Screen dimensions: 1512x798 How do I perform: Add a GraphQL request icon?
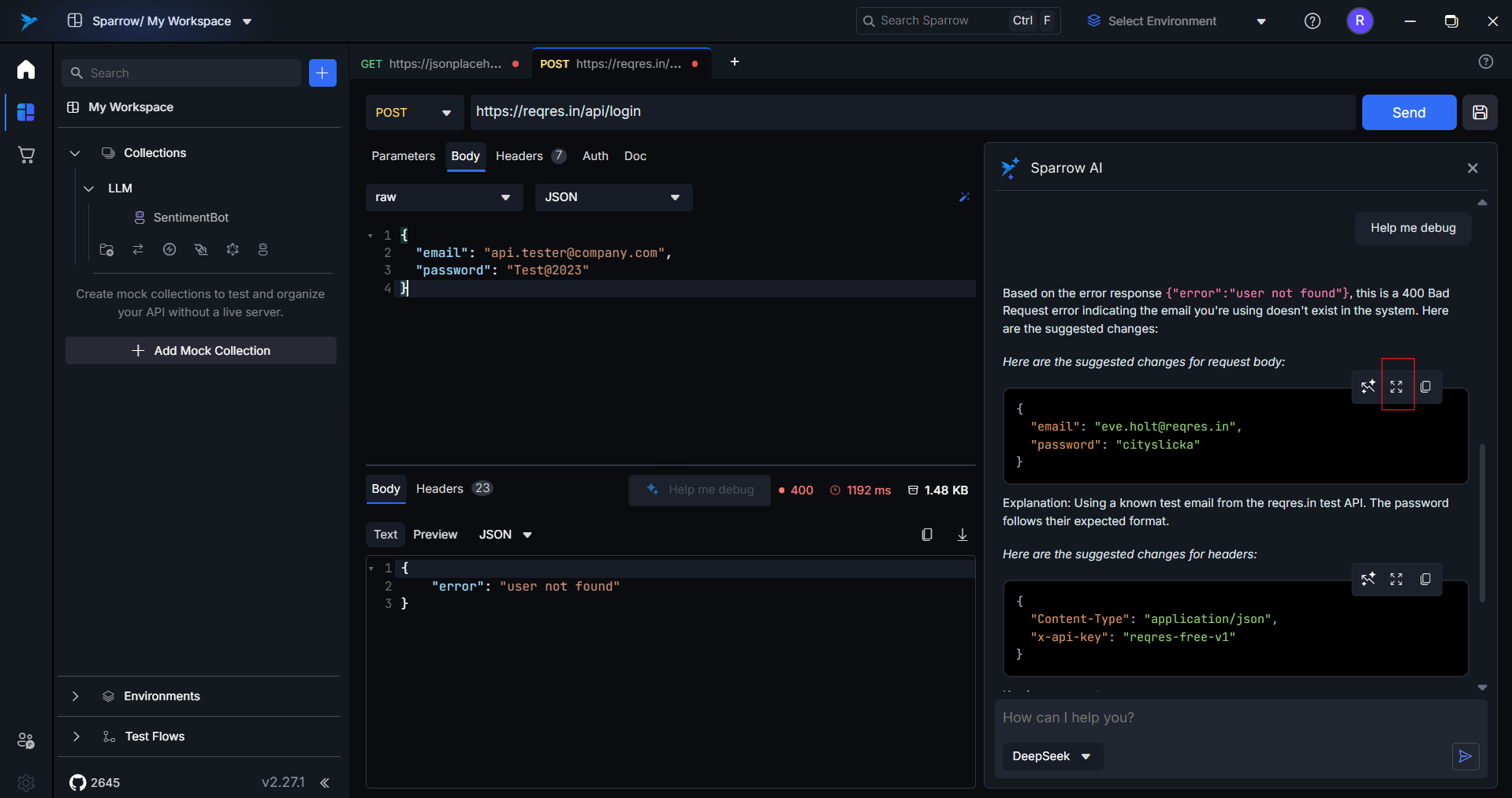click(x=233, y=249)
